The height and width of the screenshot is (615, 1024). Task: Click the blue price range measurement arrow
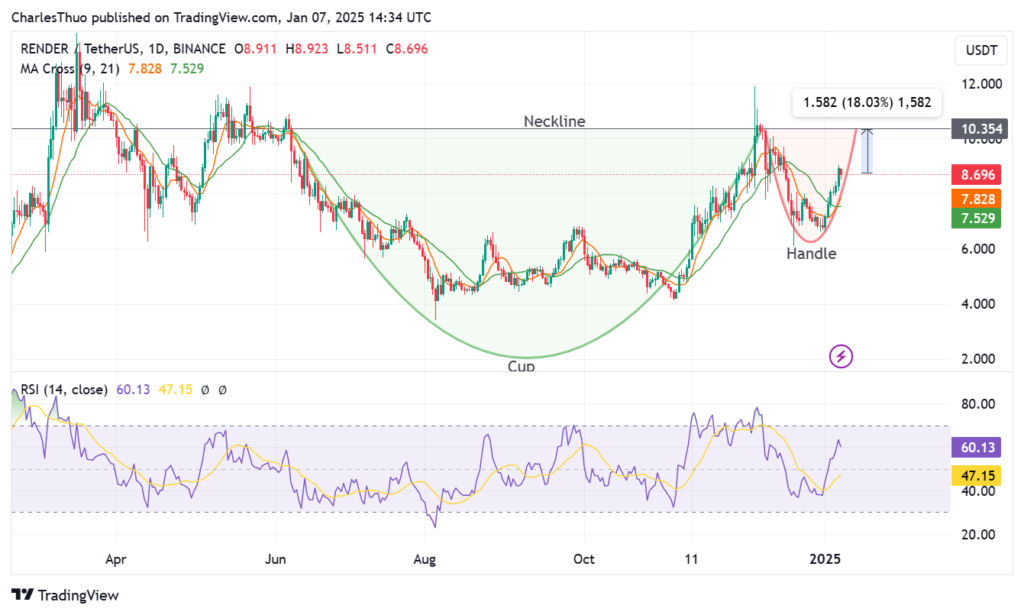click(x=868, y=151)
